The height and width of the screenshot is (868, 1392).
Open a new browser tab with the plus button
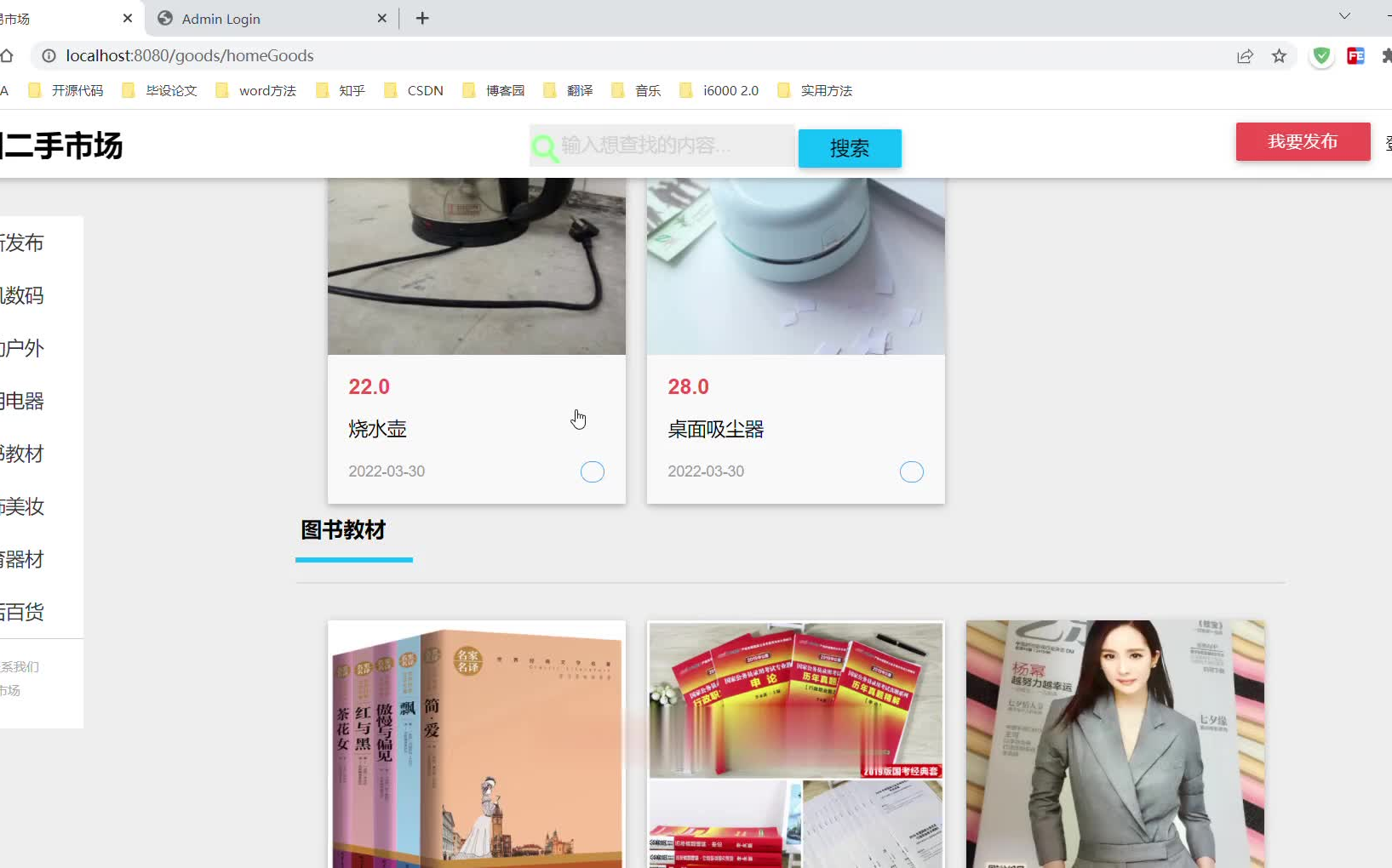pos(422,18)
